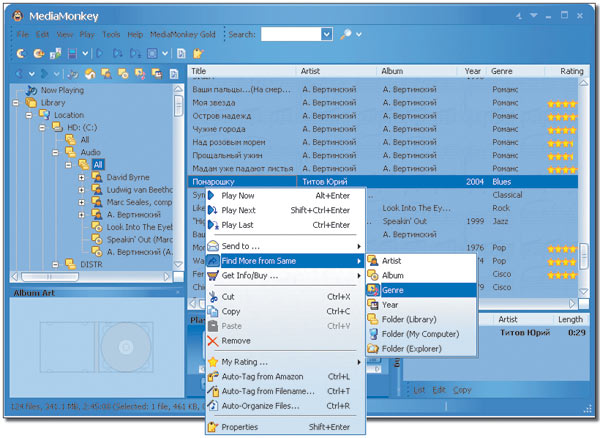600x438 pixels.
Task: Click the search magnifier icon
Action: coord(346,34)
